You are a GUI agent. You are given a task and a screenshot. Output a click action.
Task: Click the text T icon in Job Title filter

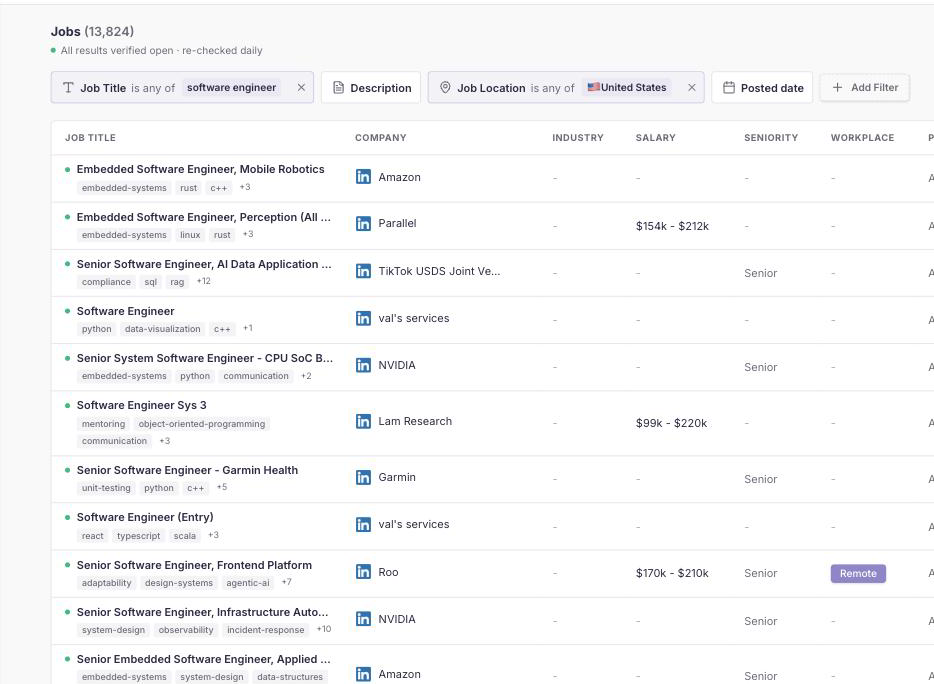[68, 88]
